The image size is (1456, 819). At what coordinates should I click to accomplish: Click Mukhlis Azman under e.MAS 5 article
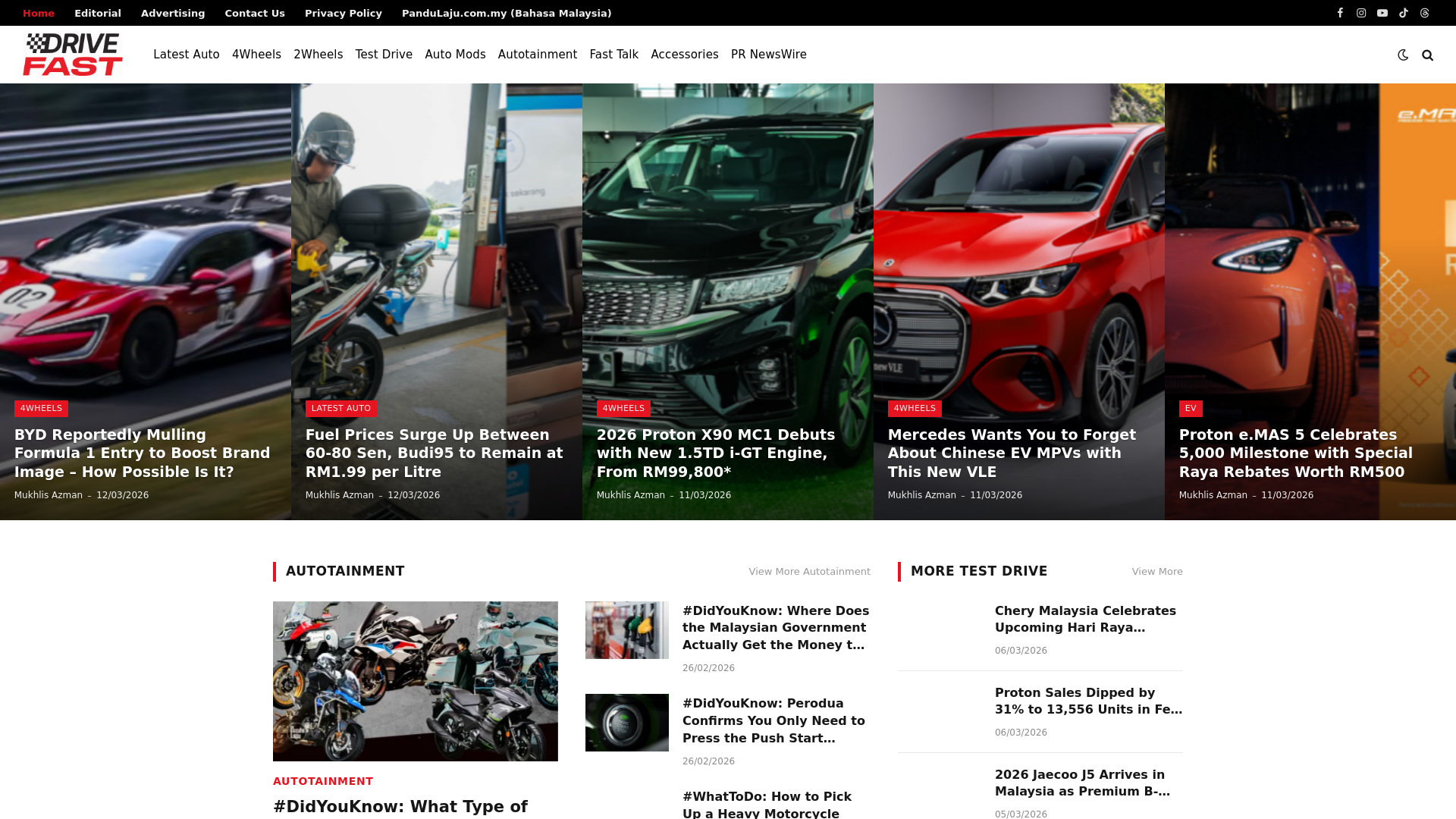[x=1213, y=495]
